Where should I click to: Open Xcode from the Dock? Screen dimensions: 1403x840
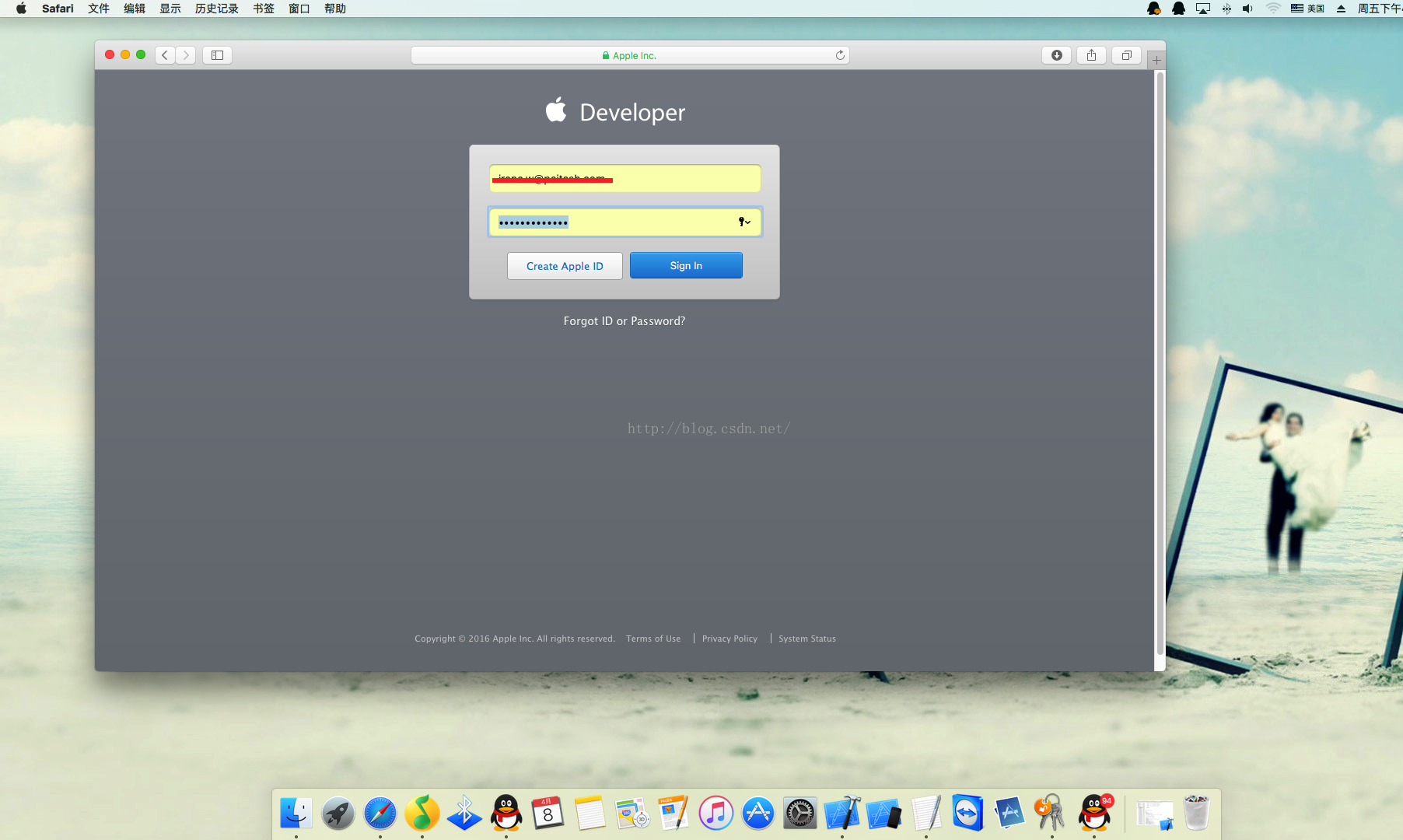[842, 814]
